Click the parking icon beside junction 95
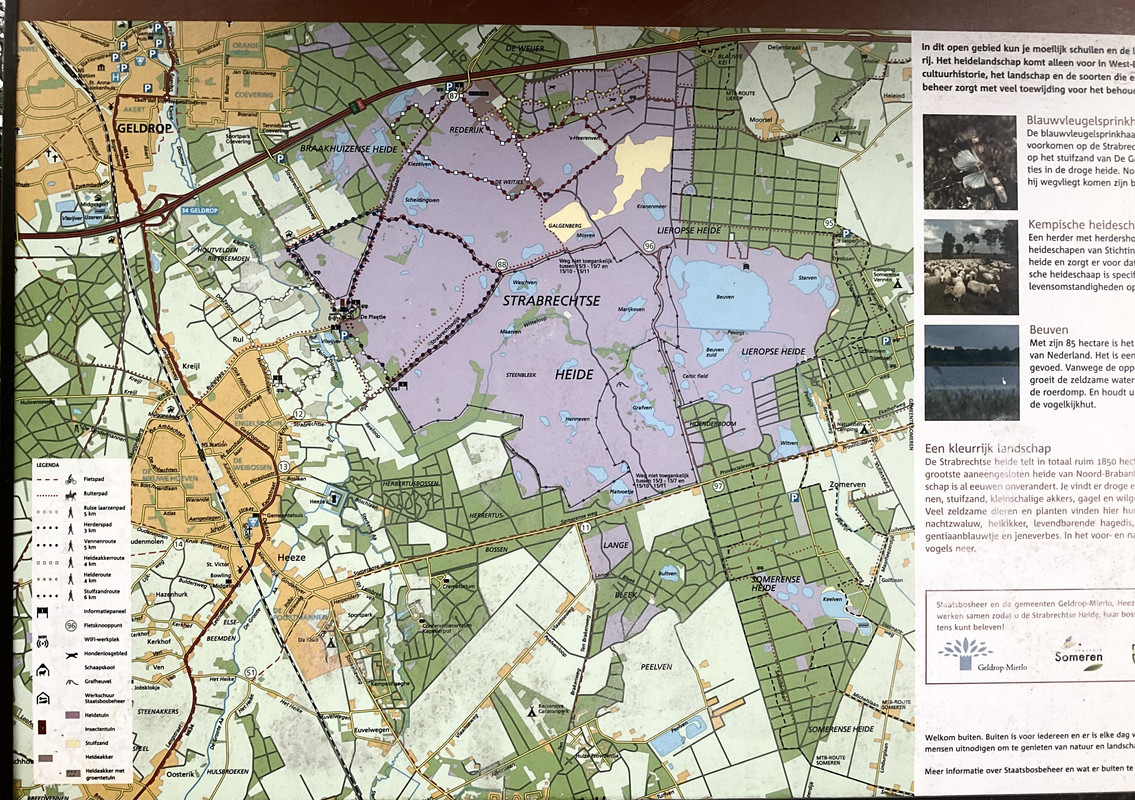Screen dimensions: 1135x800 [845, 234]
